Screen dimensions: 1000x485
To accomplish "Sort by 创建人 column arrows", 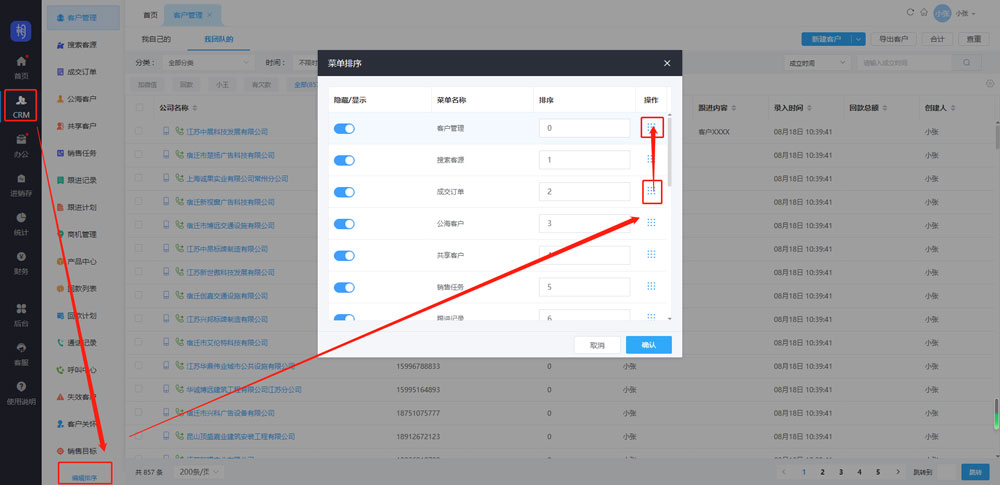I will click(x=953, y=108).
